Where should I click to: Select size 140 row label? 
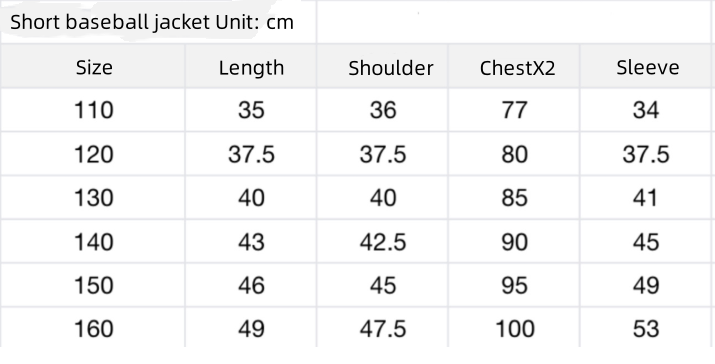click(93, 241)
